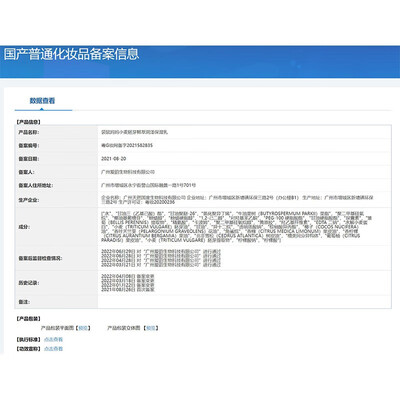The width and height of the screenshot is (400, 400).
Task: Click the 【产品信息】 section heading
Action: (28, 122)
